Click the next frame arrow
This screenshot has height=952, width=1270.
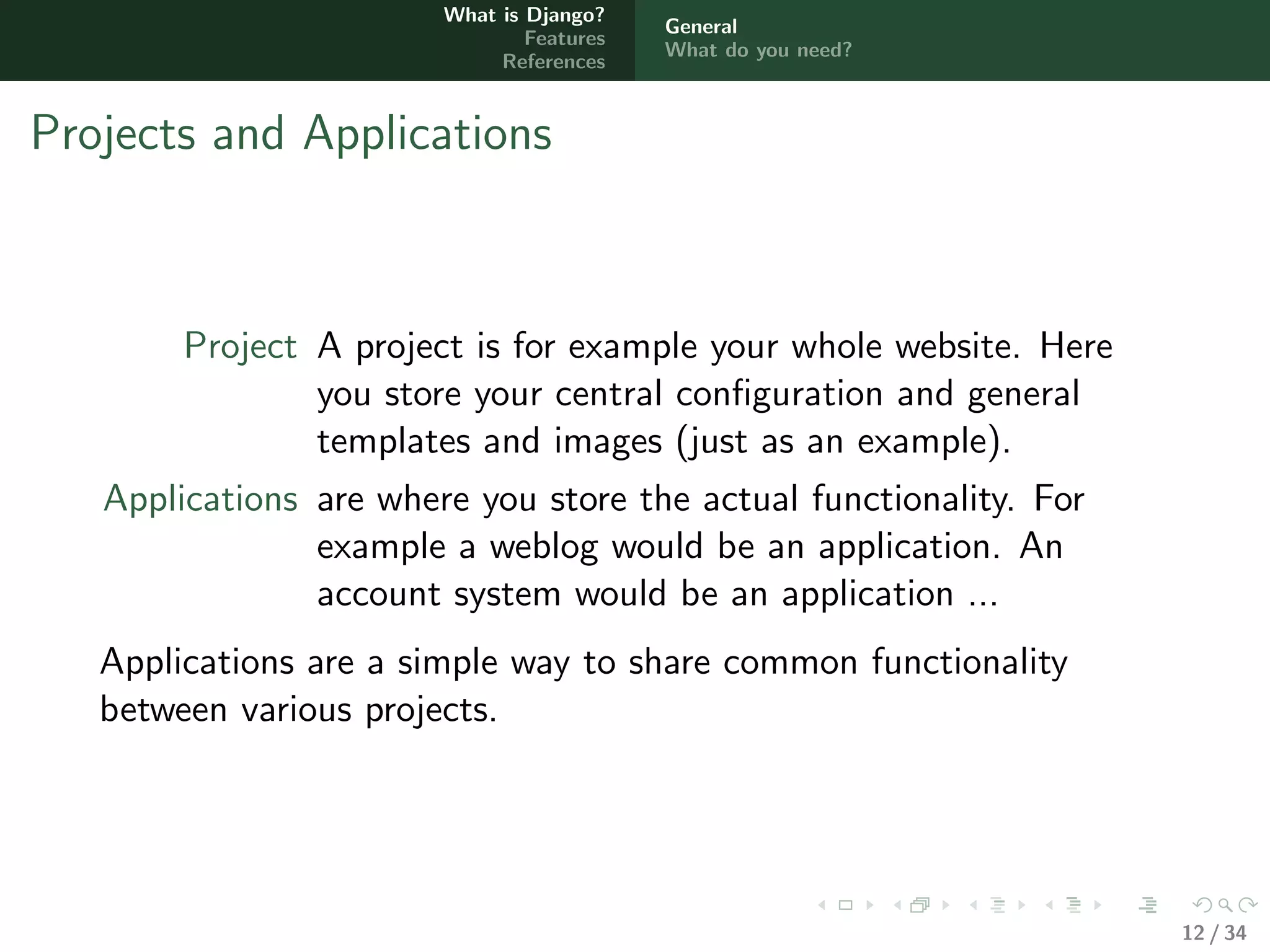946,906
